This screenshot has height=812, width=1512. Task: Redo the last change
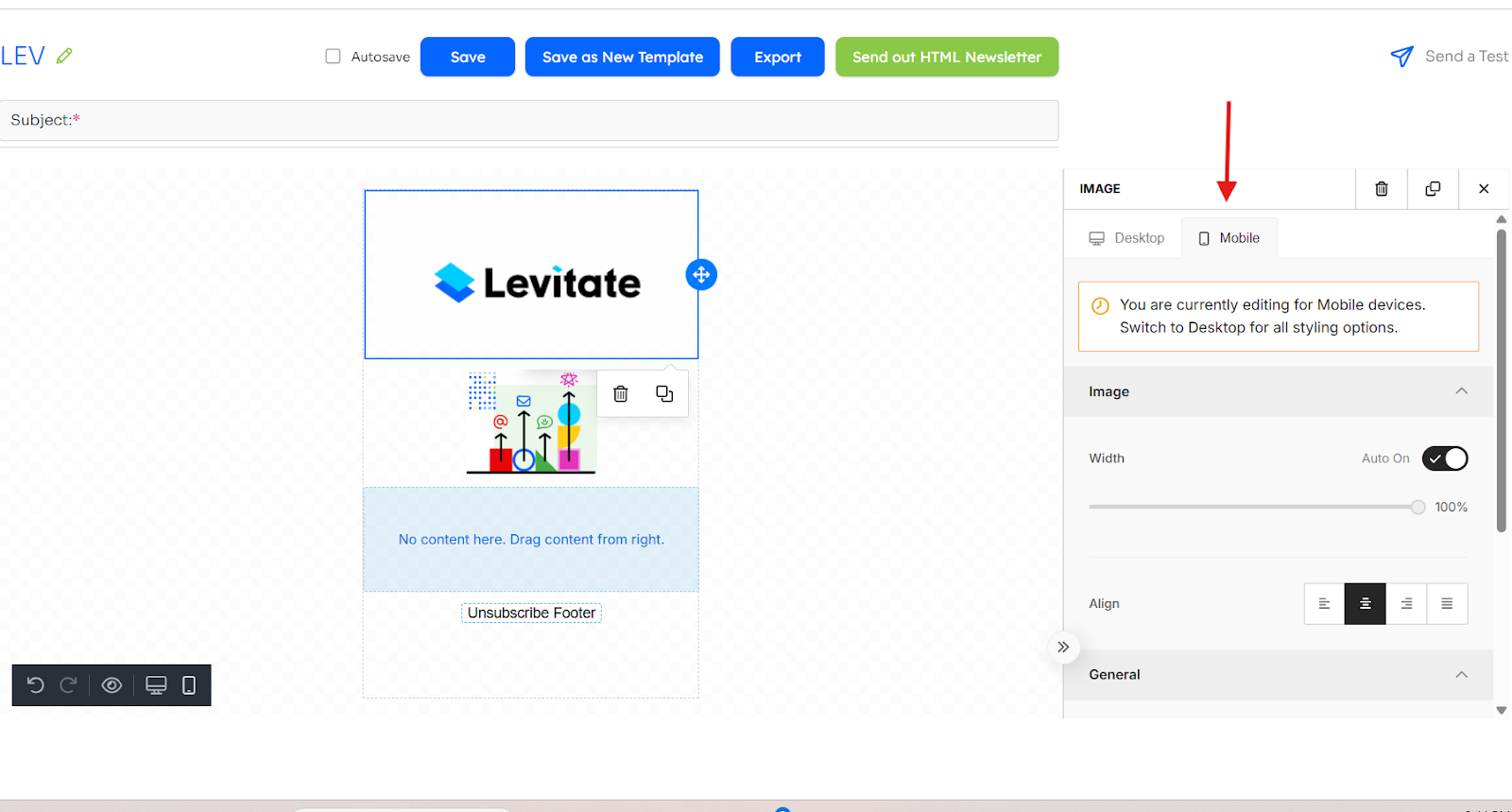[x=68, y=685]
